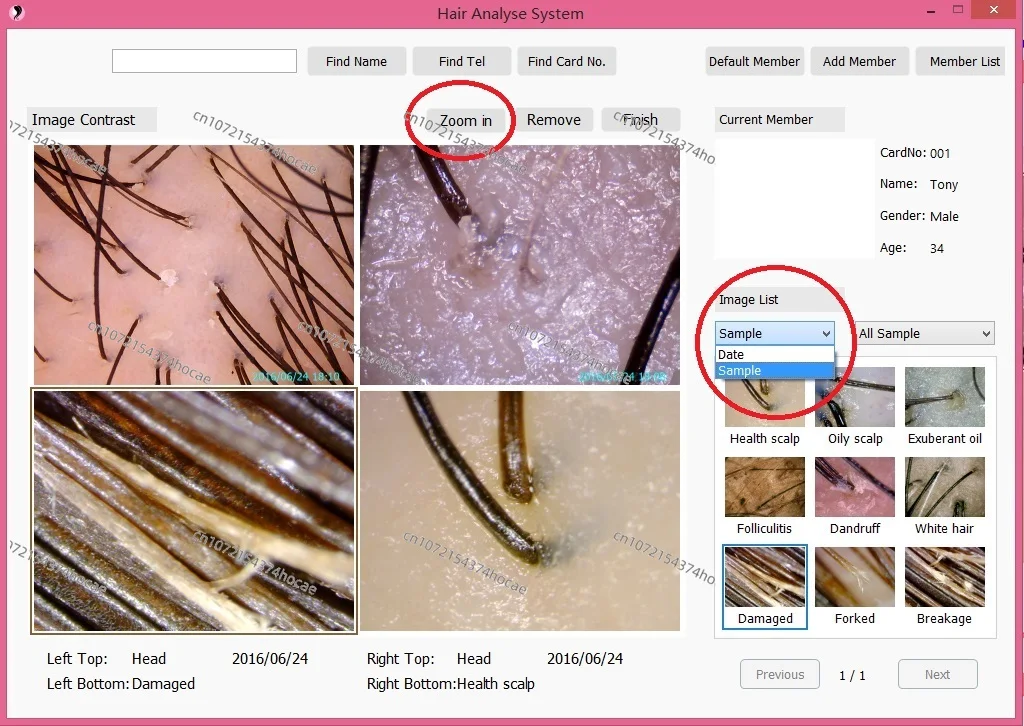Maximize the Hair Analyse System window

point(958,10)
